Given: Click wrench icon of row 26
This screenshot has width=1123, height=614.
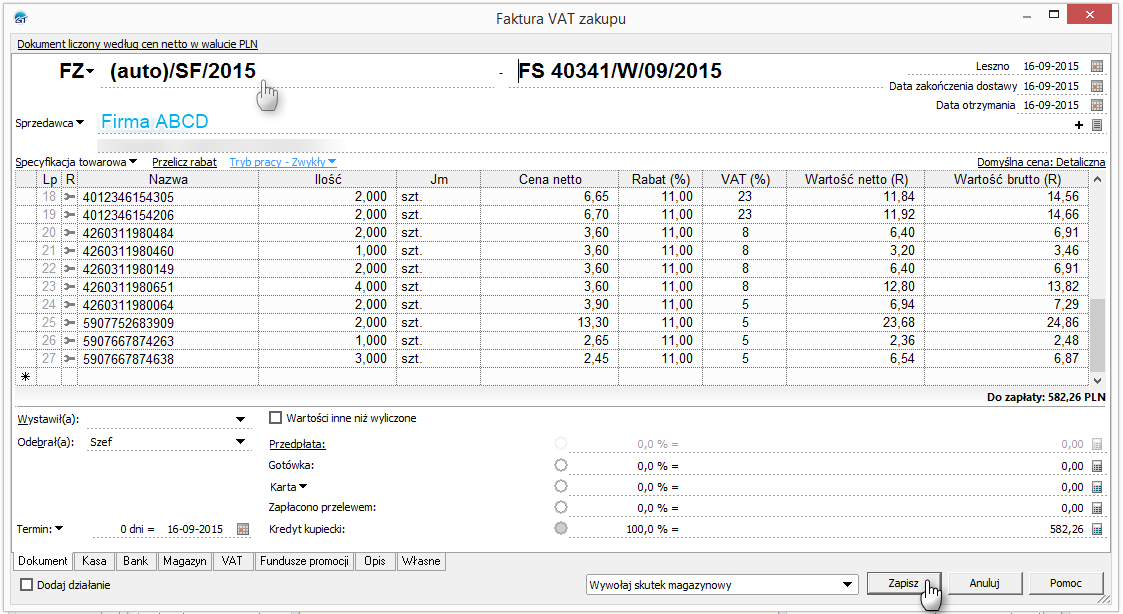Looking at the screenshot, I should pos(69,340).
